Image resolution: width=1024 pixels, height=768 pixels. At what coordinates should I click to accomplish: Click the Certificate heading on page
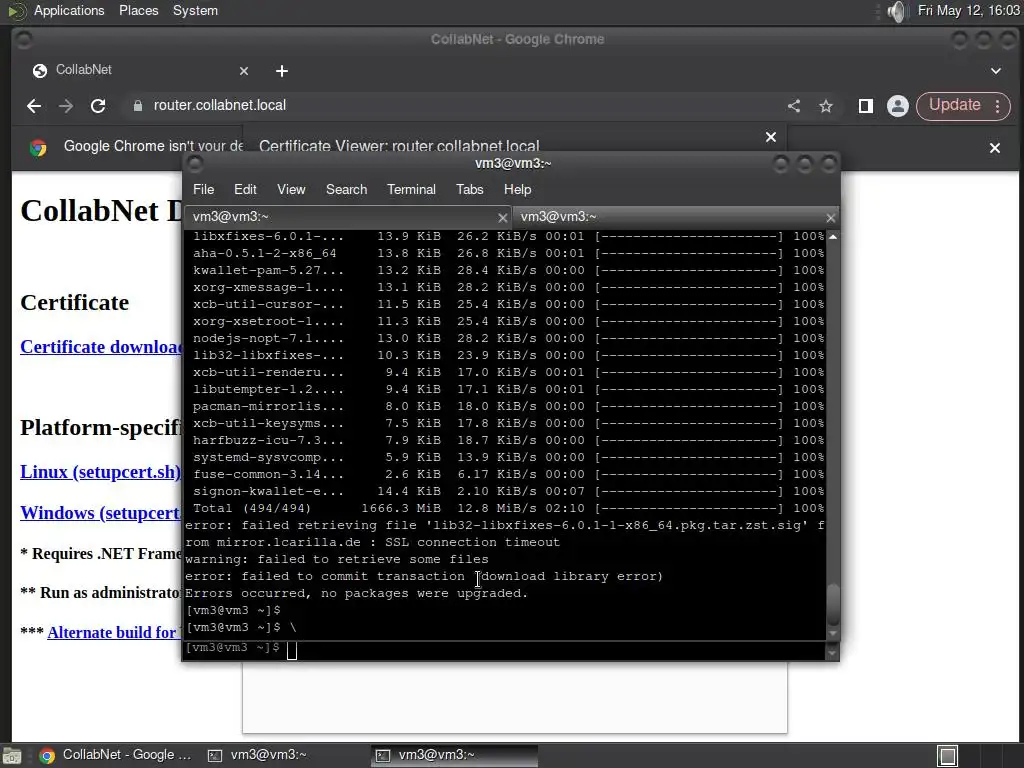point(74,302)
